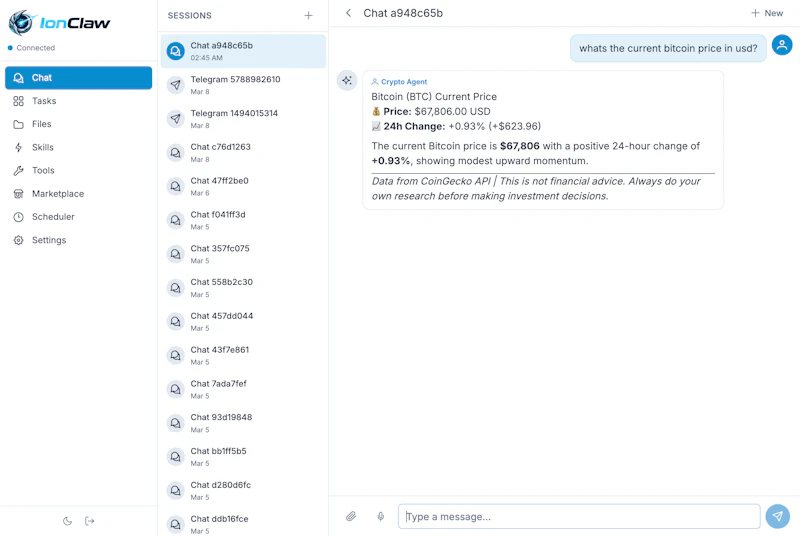Image resolution: width=800 pixels, height=536 pixels.
Task: Open session Chat d280d6fc
Action: pos(243,491)
